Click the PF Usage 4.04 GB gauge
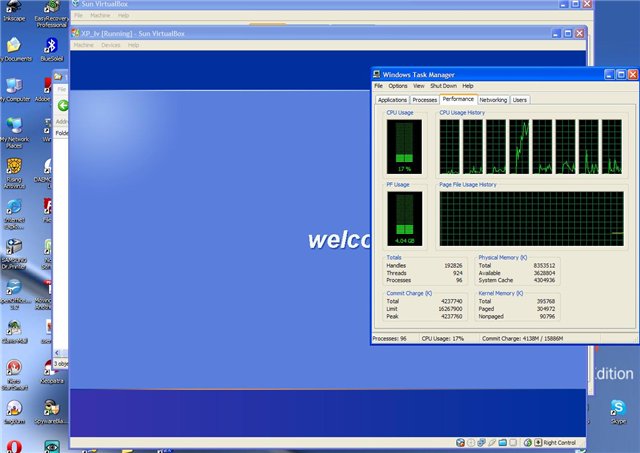This screenshot has width=640, height=453. [404, 219]
